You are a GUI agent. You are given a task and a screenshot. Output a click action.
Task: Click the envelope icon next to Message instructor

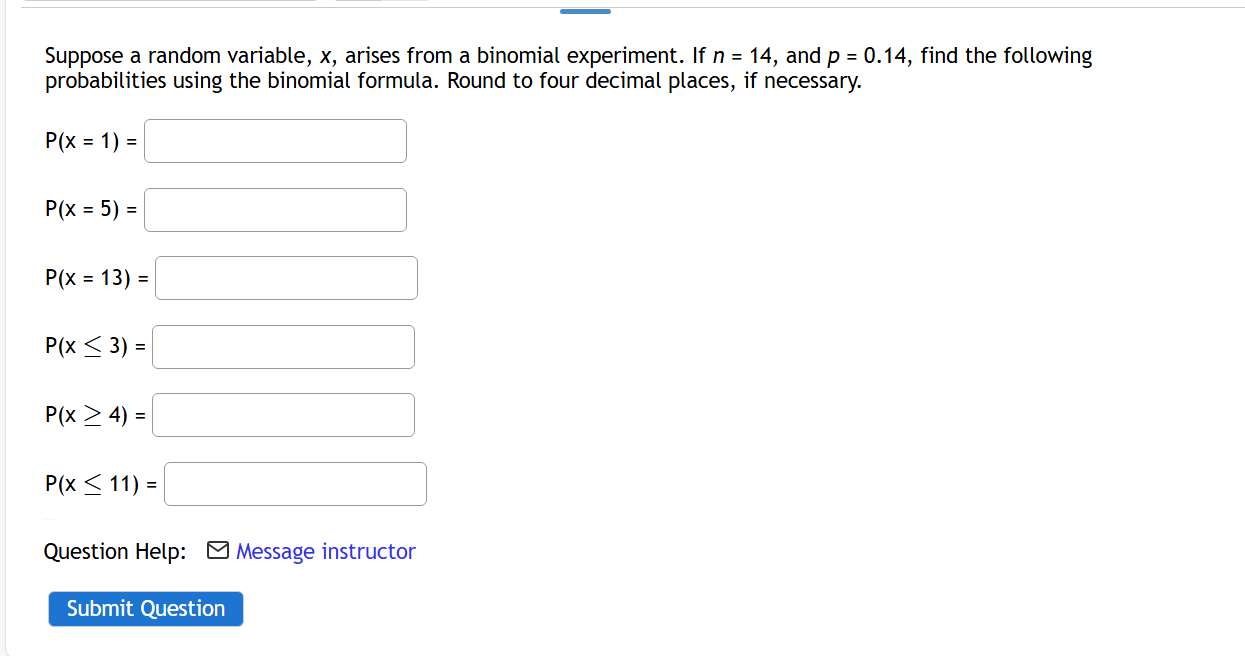point(218,549)
